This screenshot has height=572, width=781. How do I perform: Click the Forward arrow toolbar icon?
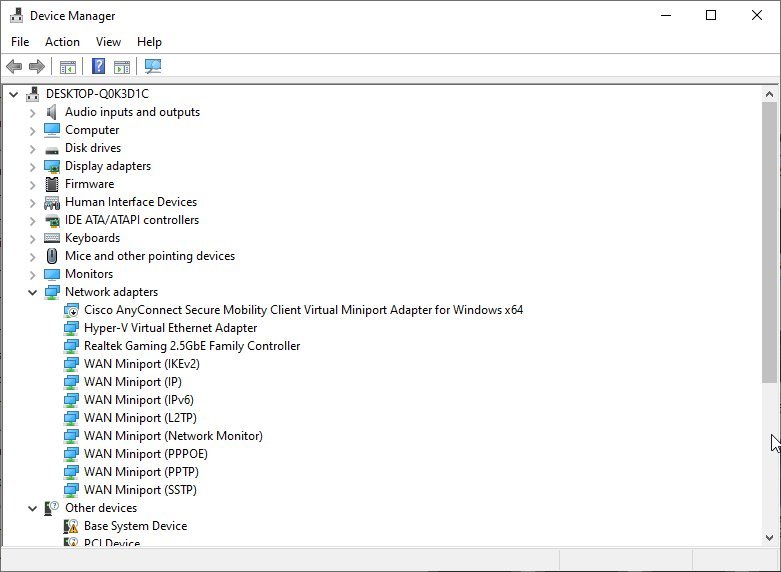pyautogui.click(x=37, y=66)
